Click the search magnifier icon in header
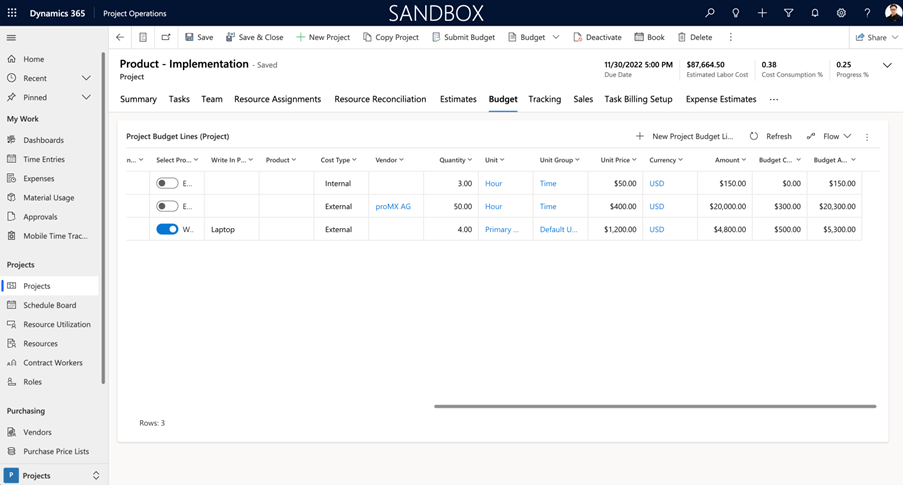 [x=710, y=13]
